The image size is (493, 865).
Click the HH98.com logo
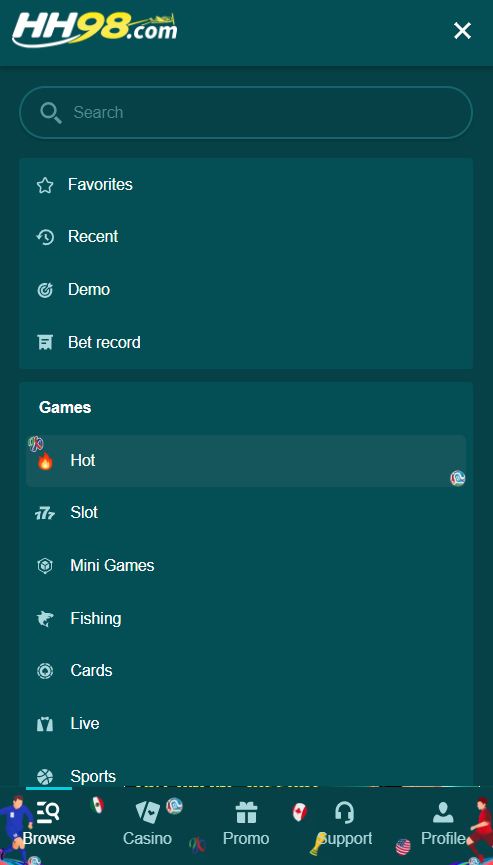(x=95, y=29)
